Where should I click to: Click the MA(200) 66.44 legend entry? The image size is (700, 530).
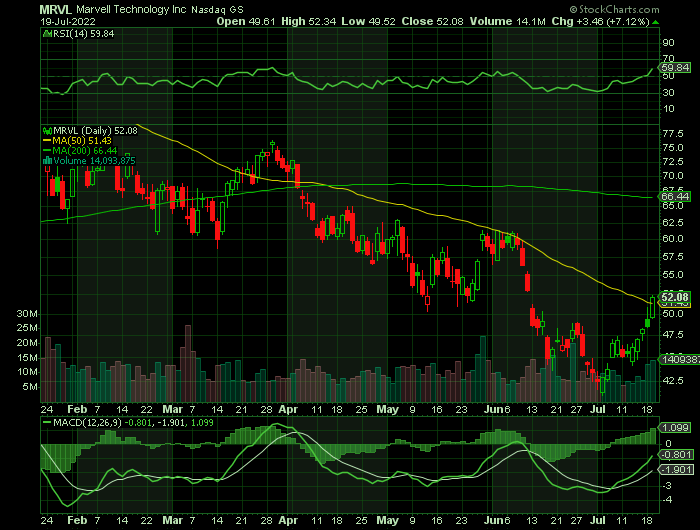tap(80, 150)
